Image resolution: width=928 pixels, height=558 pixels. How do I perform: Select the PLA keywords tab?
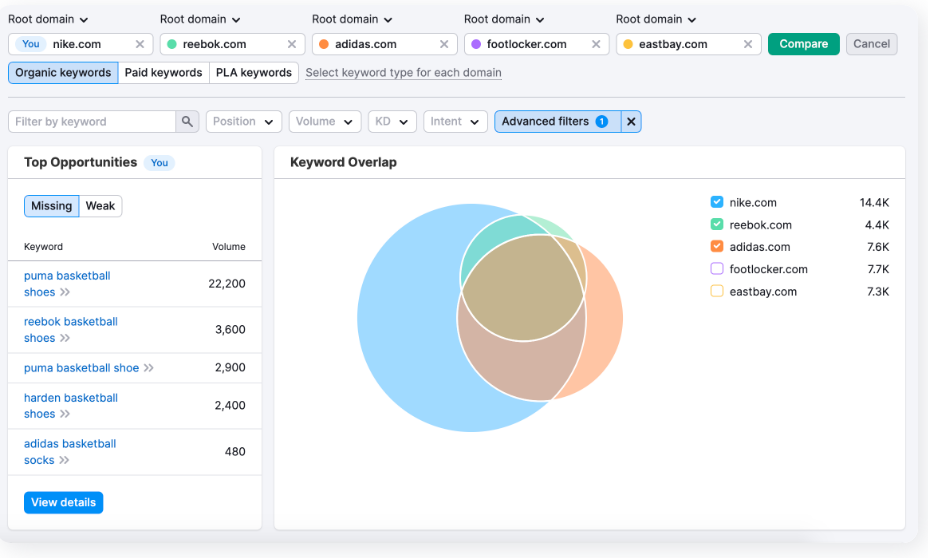254,73
